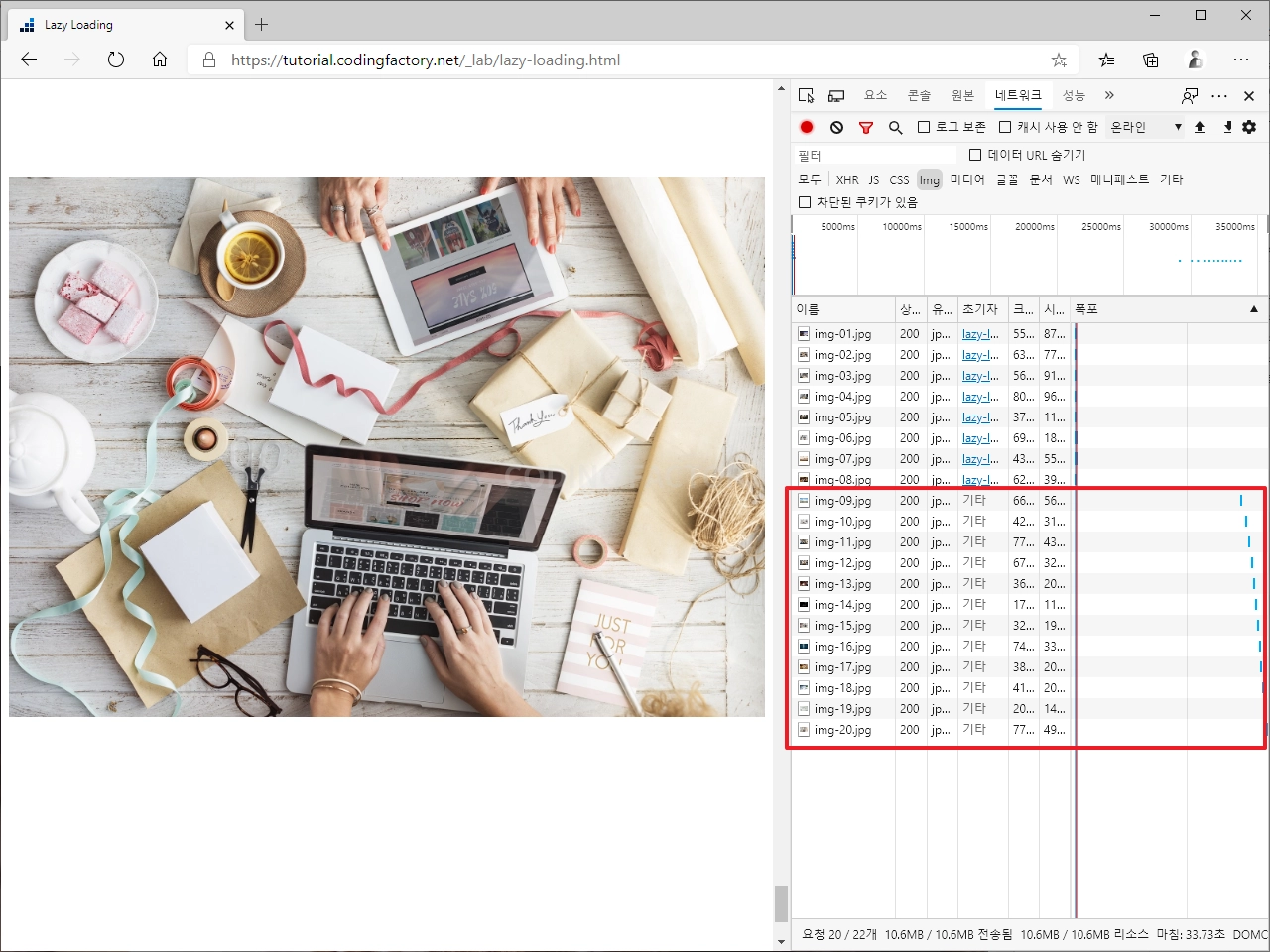
Task: Export HAR file download arrow
Action: pyautogui.click(x=1227, y=127)
